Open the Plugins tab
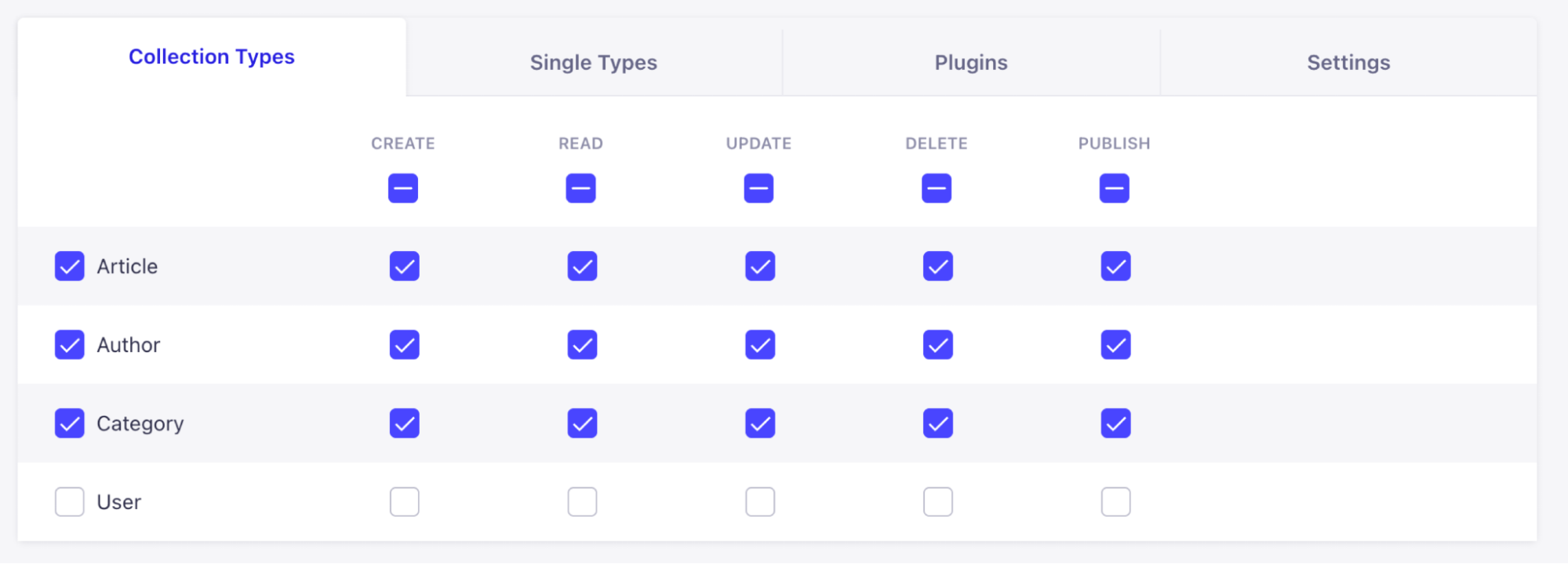 click(x=970, y=63)
